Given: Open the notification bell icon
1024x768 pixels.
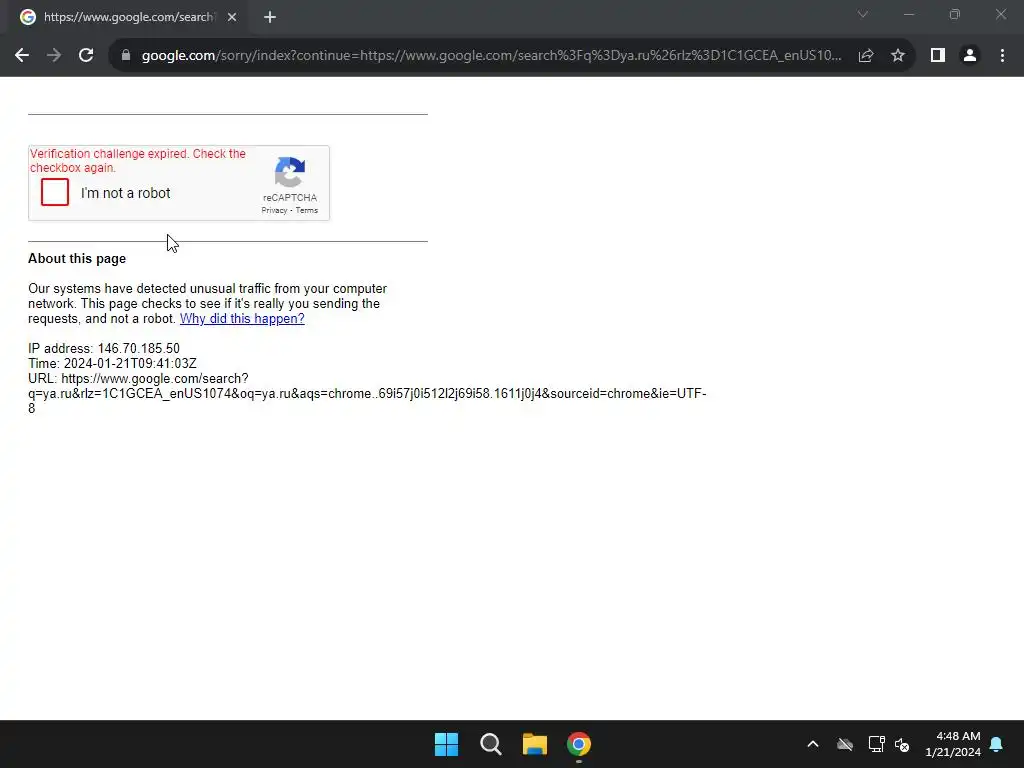Looking at the screenshot, I should coord(997,744).
